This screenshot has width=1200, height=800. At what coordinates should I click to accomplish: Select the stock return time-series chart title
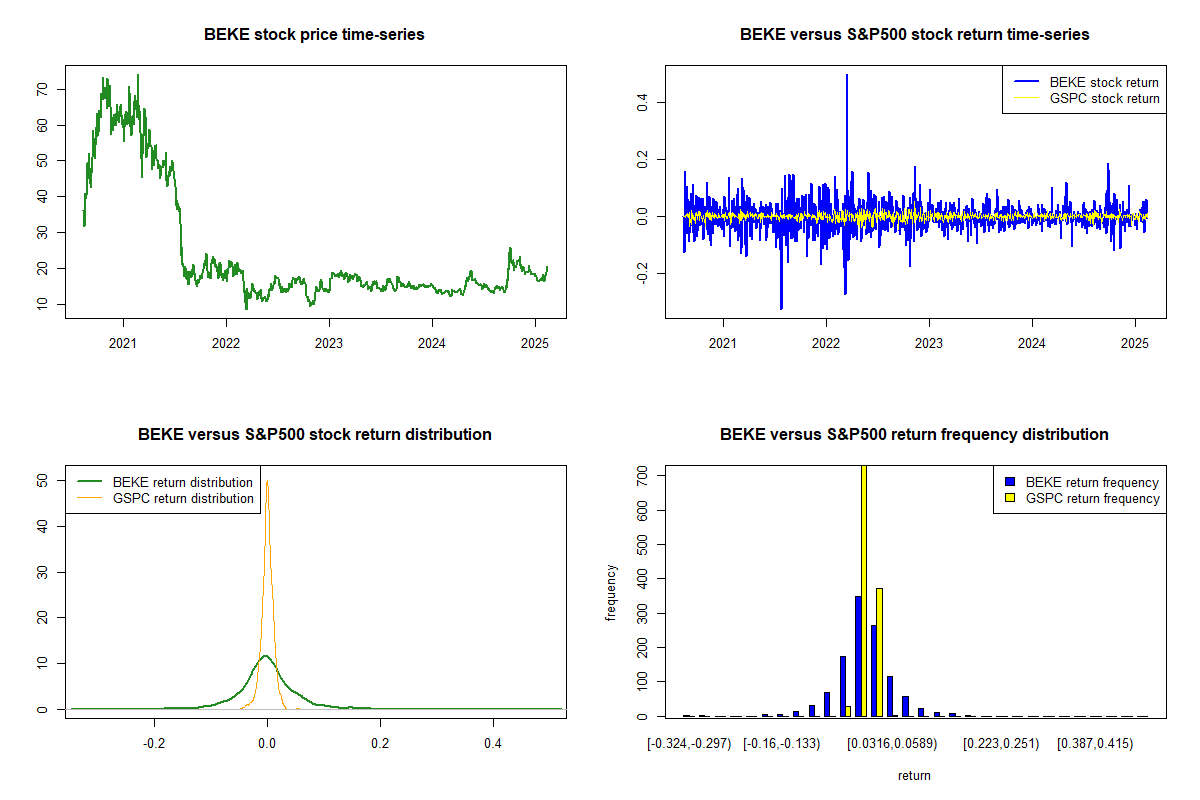pyautogui.click(x=914, y=34)
